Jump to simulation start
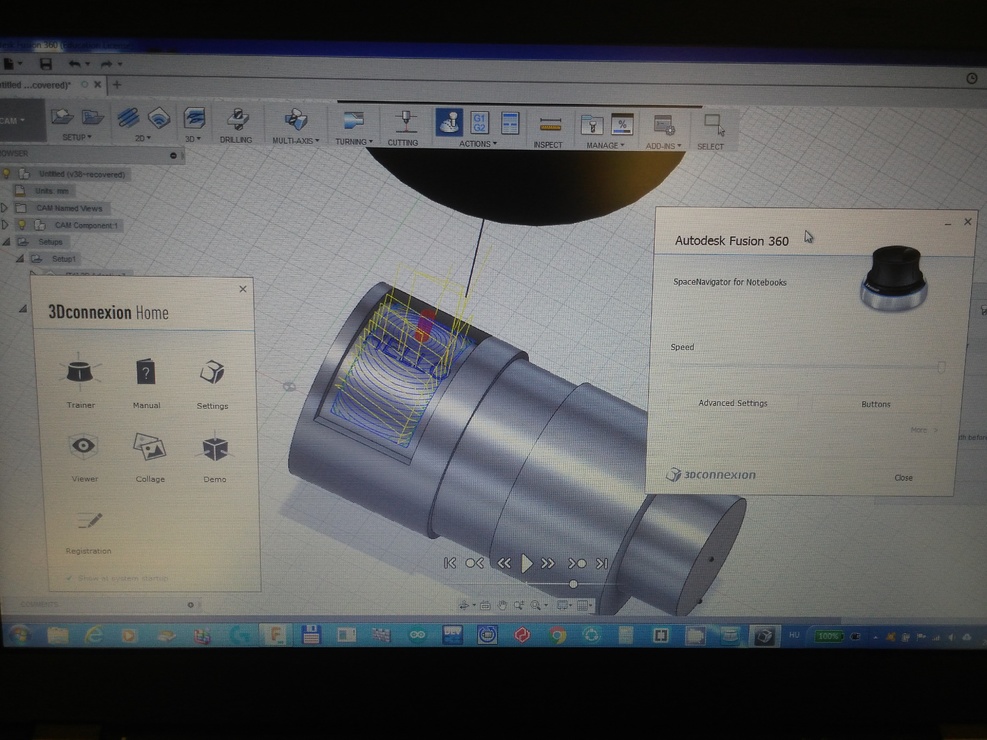The width and height of the screenshot is (987, 740). 450,563
